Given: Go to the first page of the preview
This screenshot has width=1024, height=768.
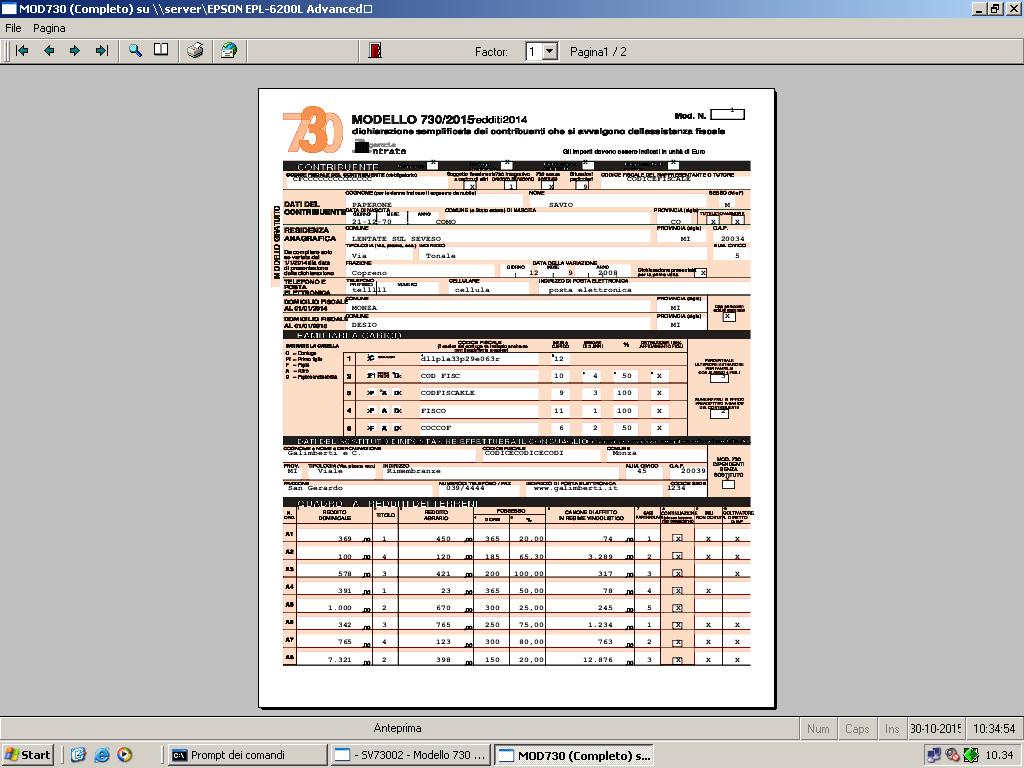Looking at the screenshot, I should pos(22,51).
